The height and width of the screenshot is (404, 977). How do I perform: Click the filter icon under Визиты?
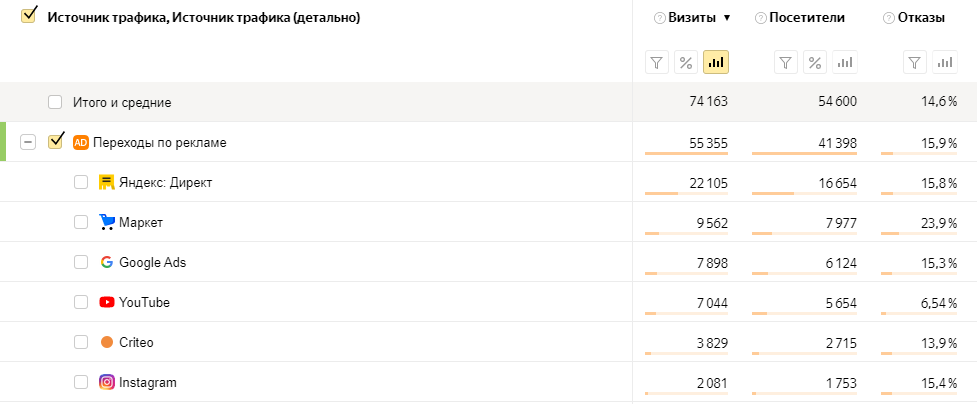pos(657,63)
